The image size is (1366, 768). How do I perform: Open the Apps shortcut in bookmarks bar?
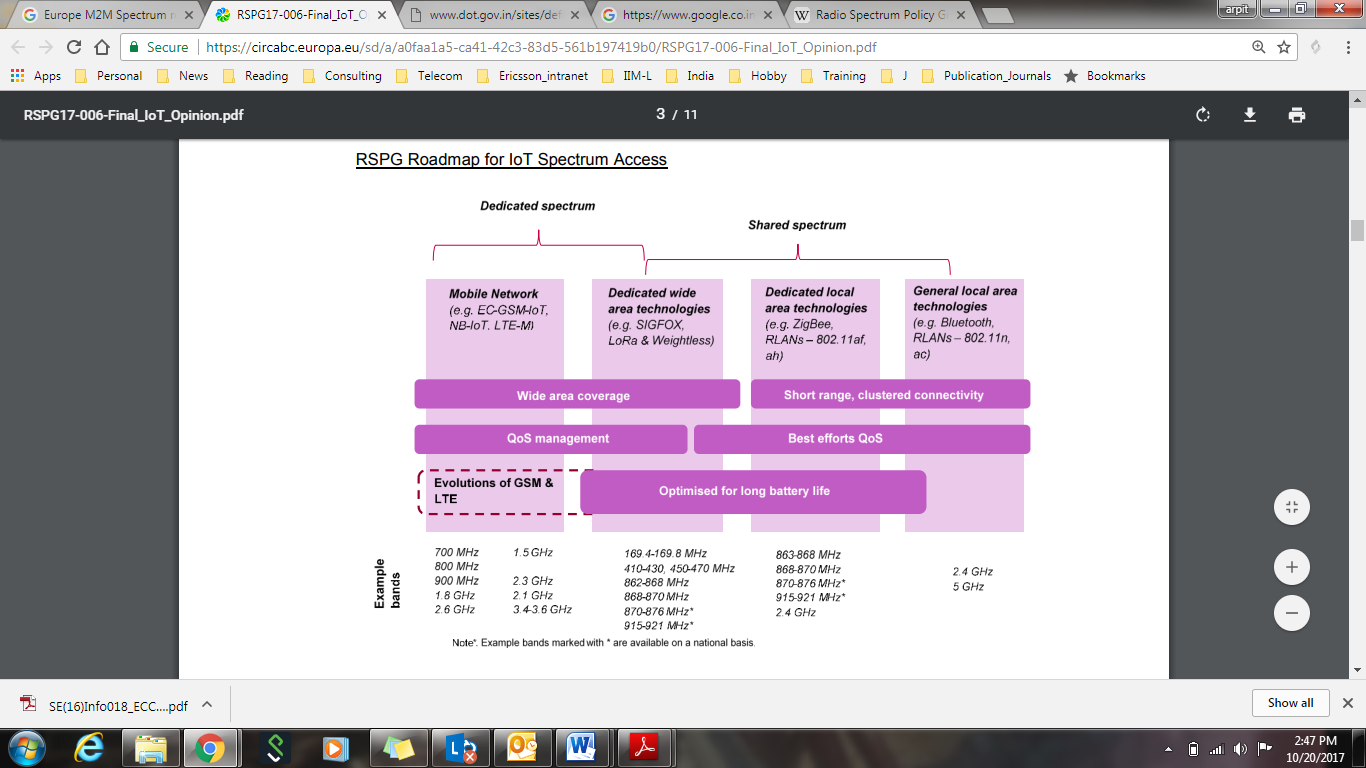coord(36,76)
